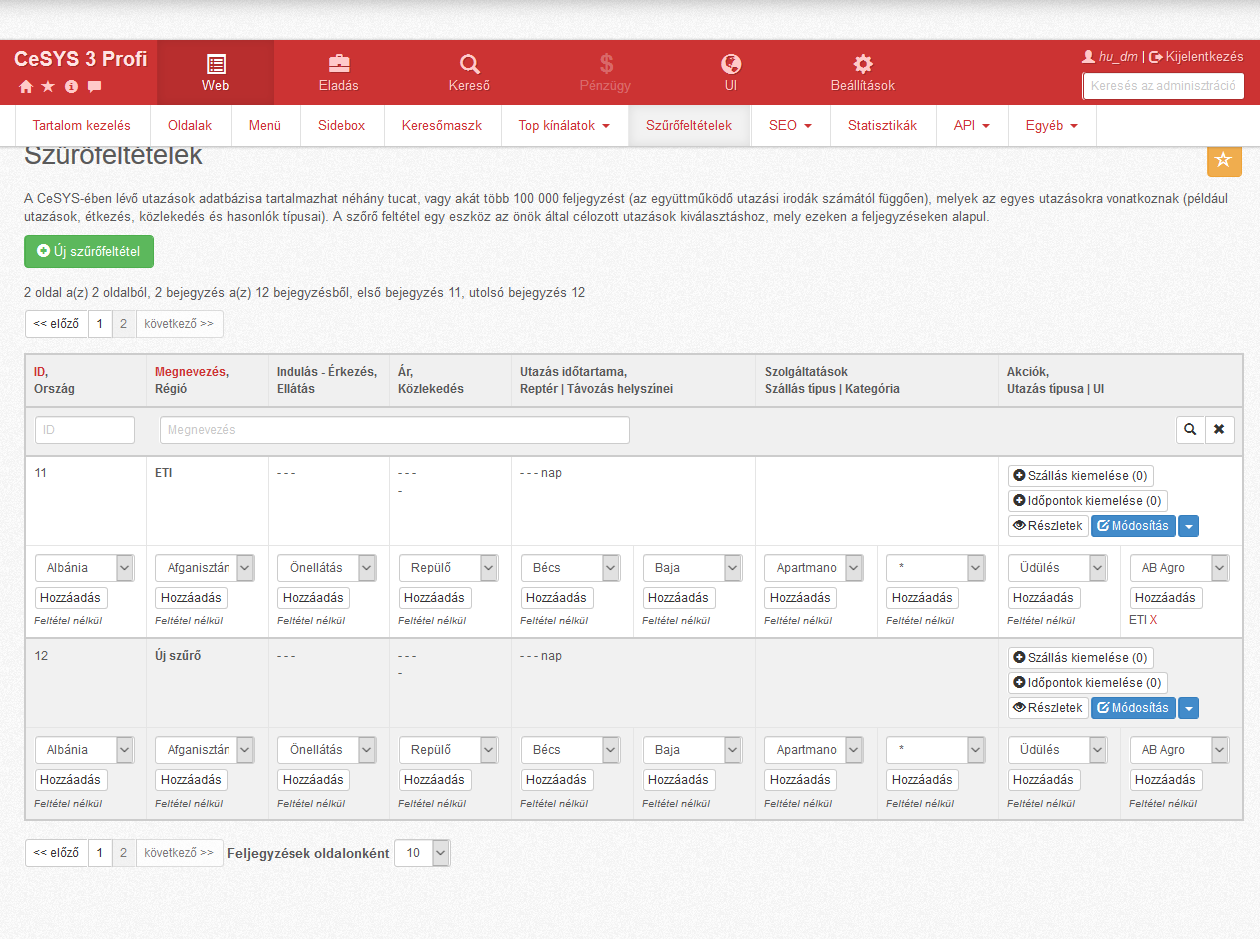Viewport: 1260px width, 939px height.
Task: Log out via Kijelentkezés
Action: tap(1196, 57)
